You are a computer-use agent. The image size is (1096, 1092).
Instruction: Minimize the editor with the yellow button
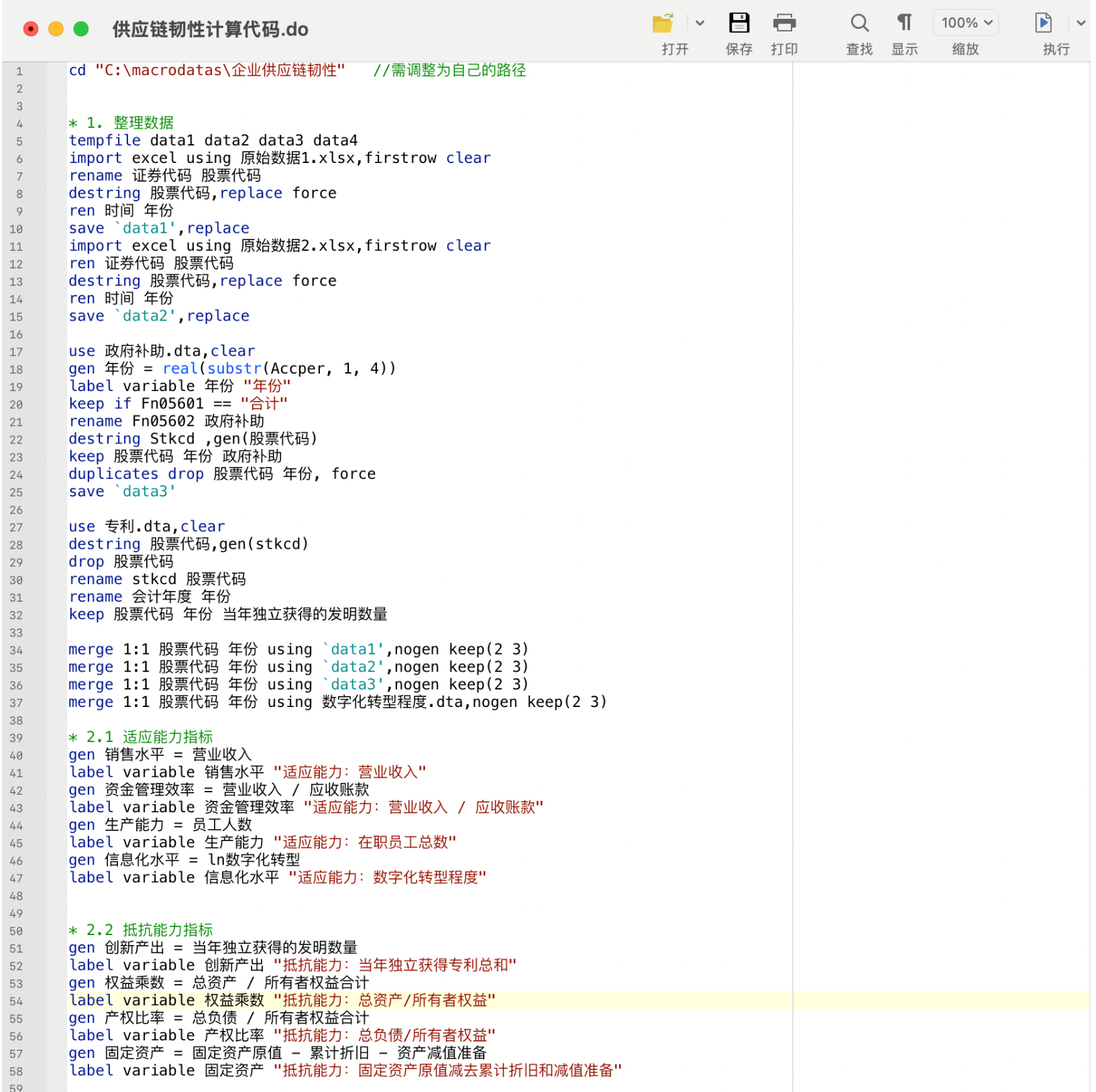click(56, 29)
